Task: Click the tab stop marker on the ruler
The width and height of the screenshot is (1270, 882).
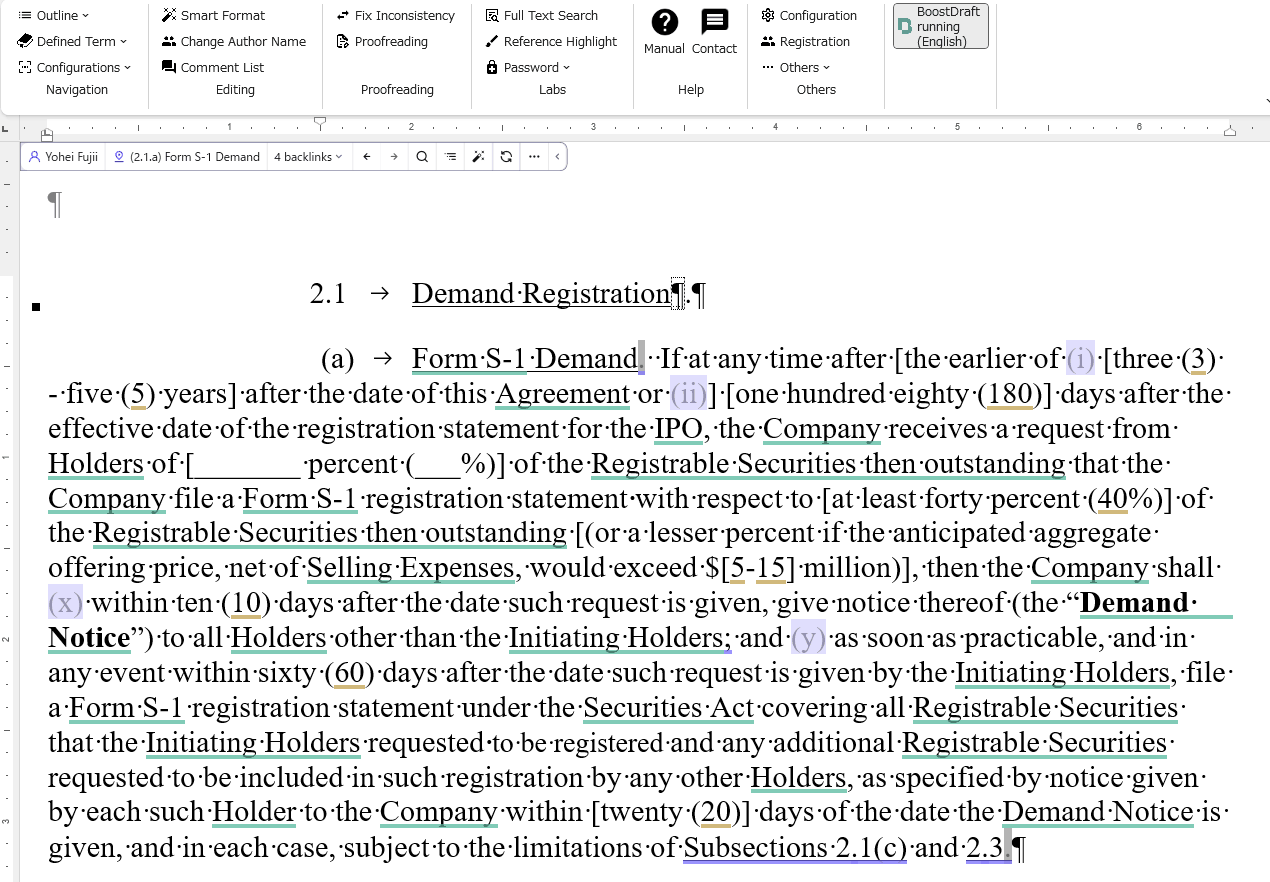Action: [320, 122]
